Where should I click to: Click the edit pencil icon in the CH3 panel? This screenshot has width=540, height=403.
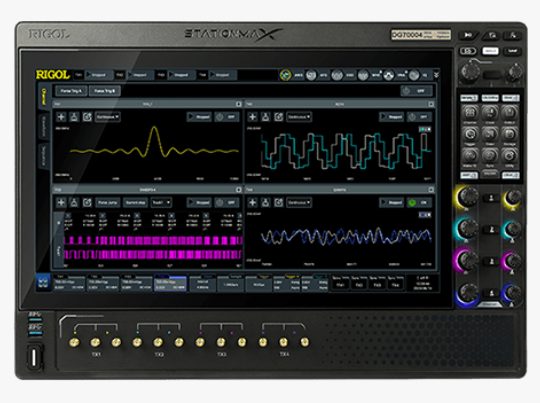(87, 203)
